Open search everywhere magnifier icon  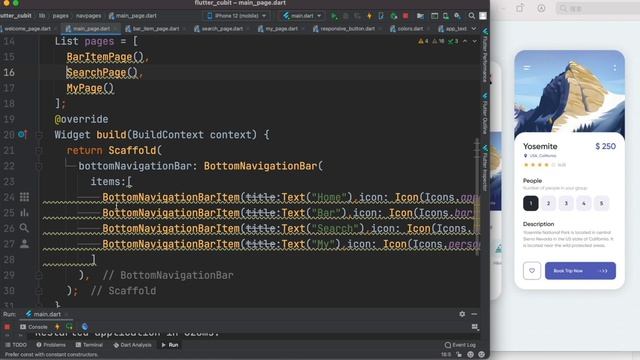pos(471,16)
